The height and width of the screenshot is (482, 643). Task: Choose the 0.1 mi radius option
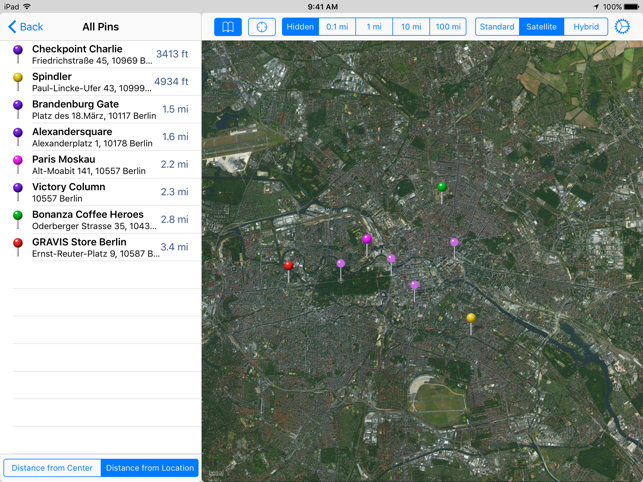(337, 27)
